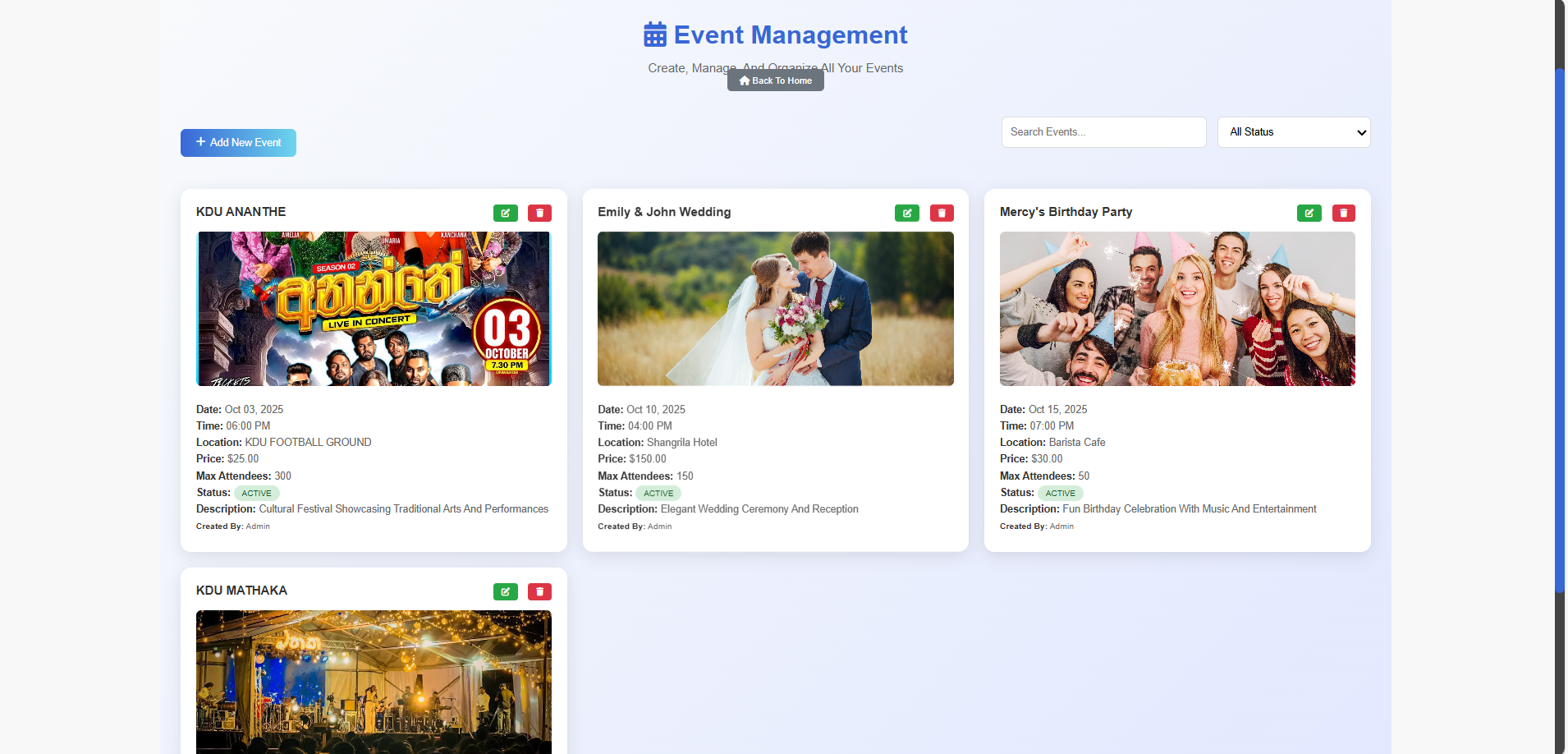Viewport: 1568px width, 754px height.
Task: Click the birthday party photo on Mercy's card
Action: tap(1176, 309)
